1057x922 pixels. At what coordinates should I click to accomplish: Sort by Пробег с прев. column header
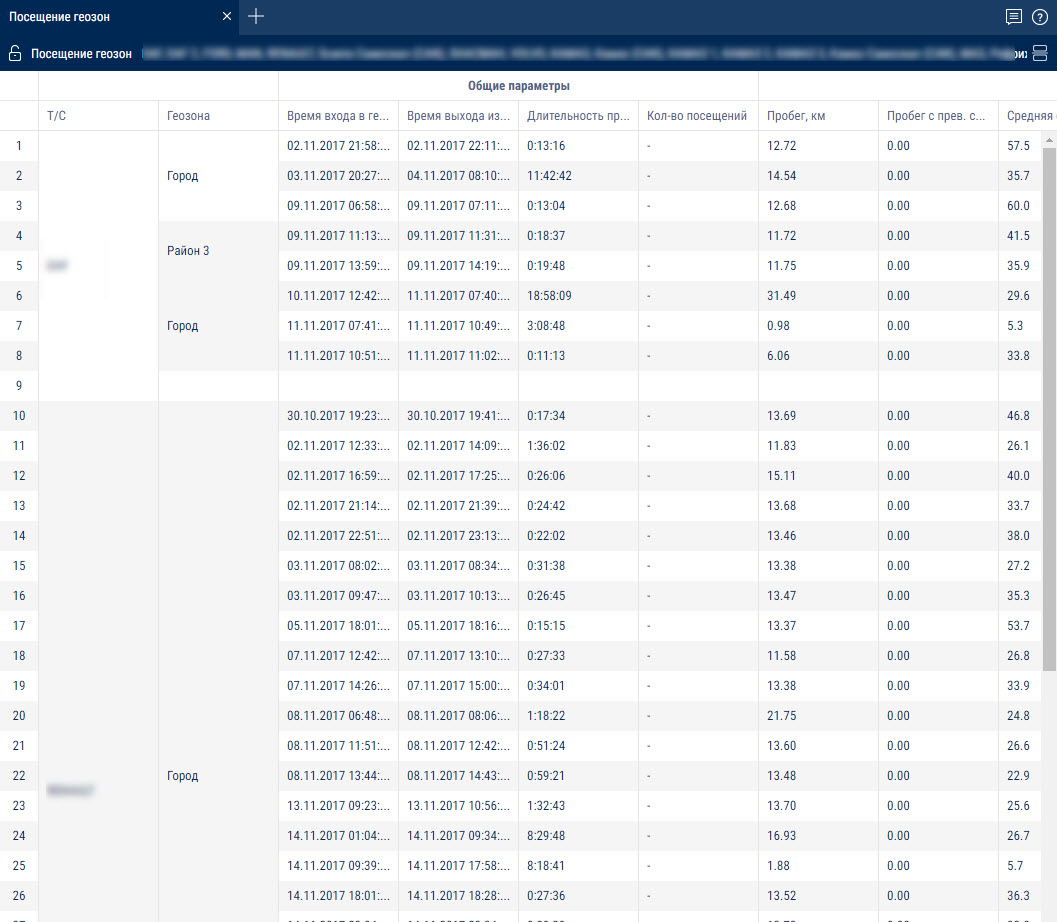tap(936, 116)
